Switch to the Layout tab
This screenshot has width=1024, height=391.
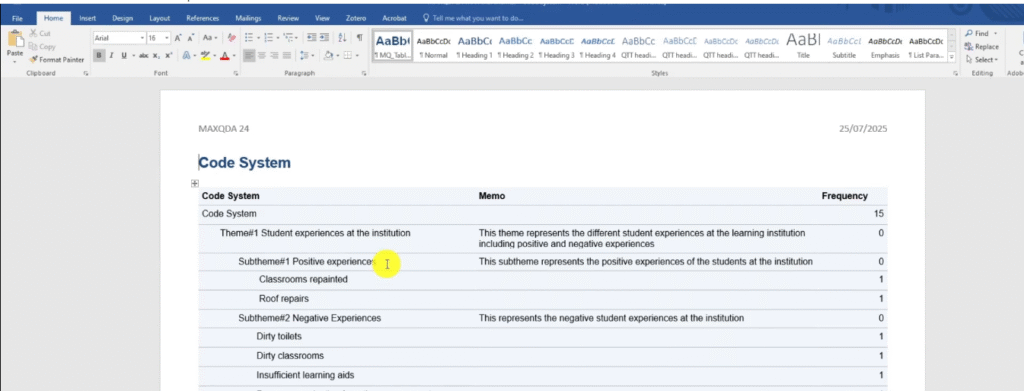[159, 18]
